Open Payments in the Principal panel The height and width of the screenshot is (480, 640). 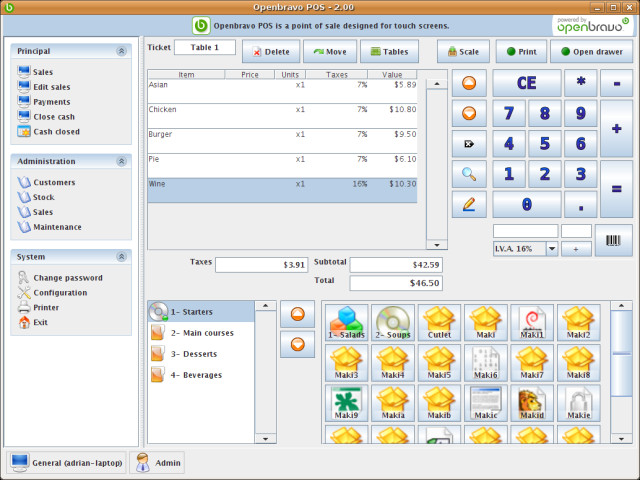(x=44, y=102)
